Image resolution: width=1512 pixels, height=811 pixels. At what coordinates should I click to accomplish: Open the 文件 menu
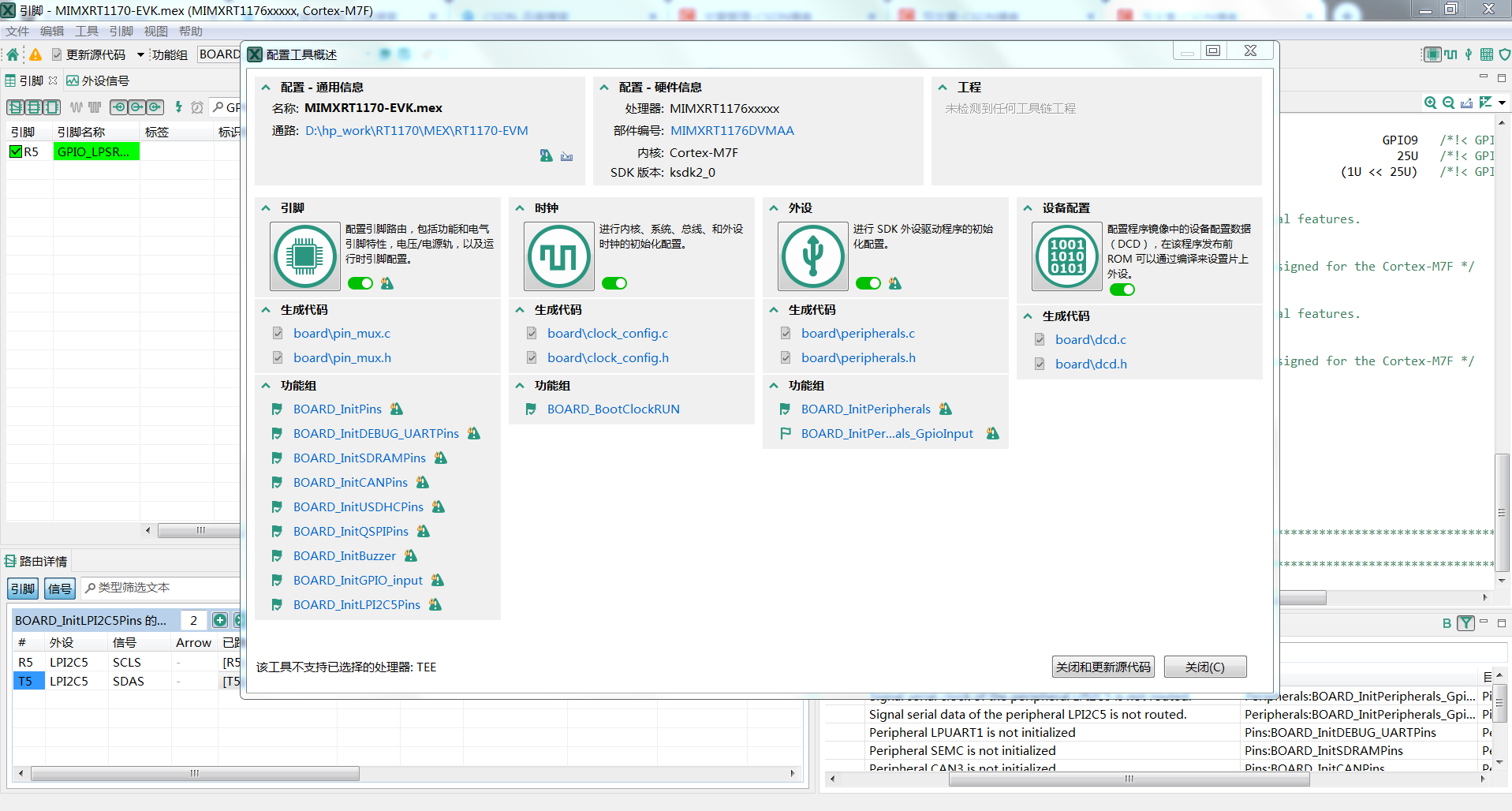click(x=17, y=32)
